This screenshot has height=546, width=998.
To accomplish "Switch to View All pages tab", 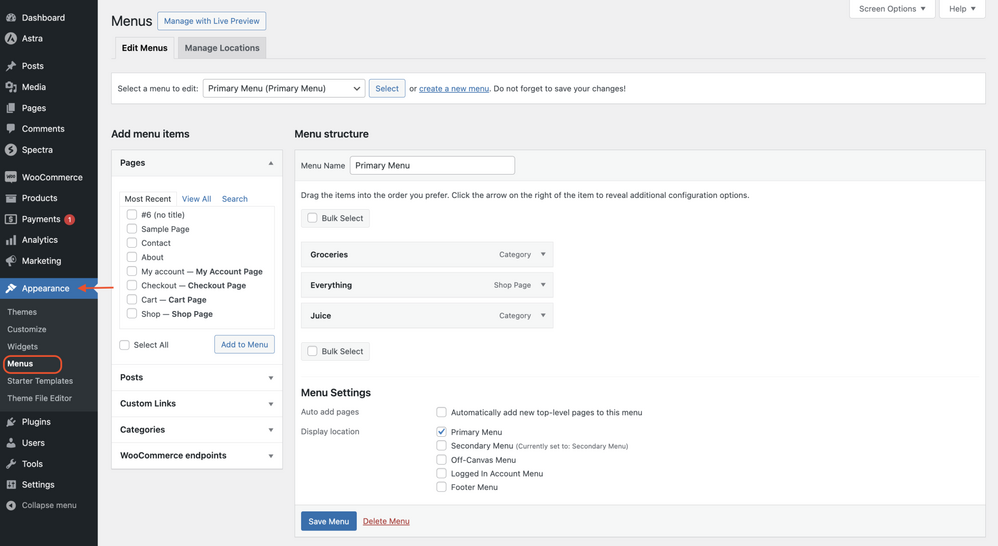I will [x=196, y=199].
